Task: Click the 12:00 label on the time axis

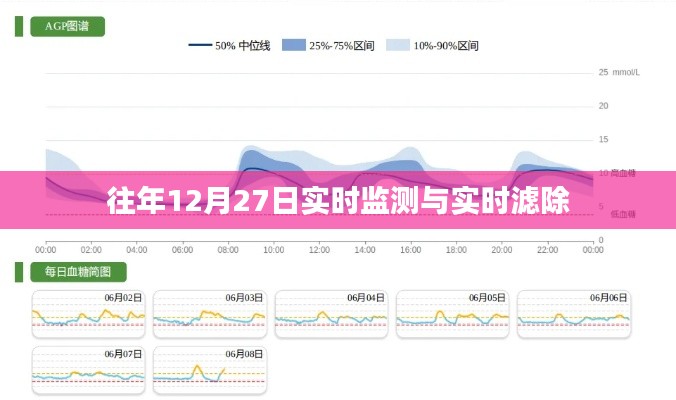Action: coord(320,248)
